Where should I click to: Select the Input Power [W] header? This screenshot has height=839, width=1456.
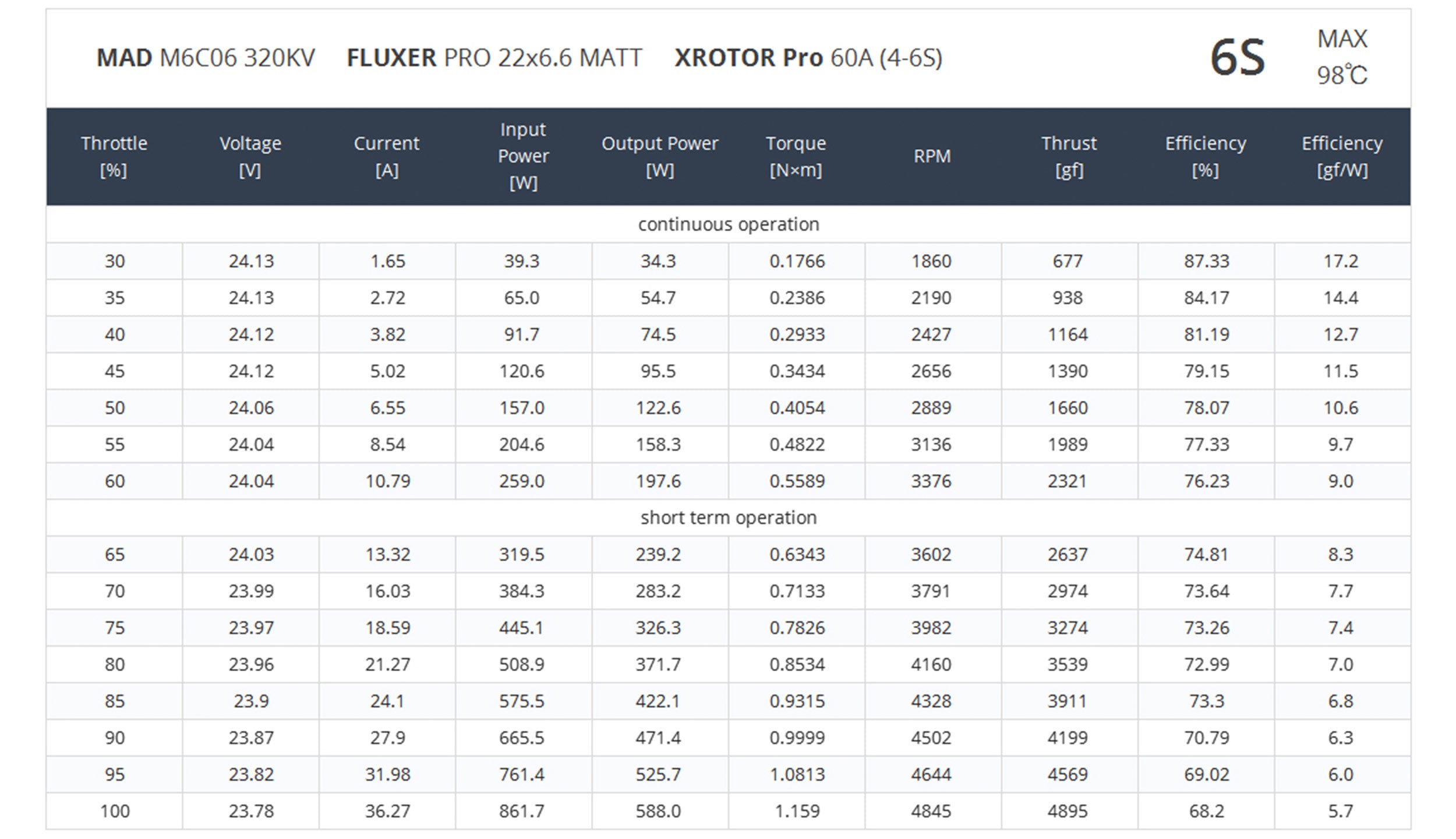point(523,156)
